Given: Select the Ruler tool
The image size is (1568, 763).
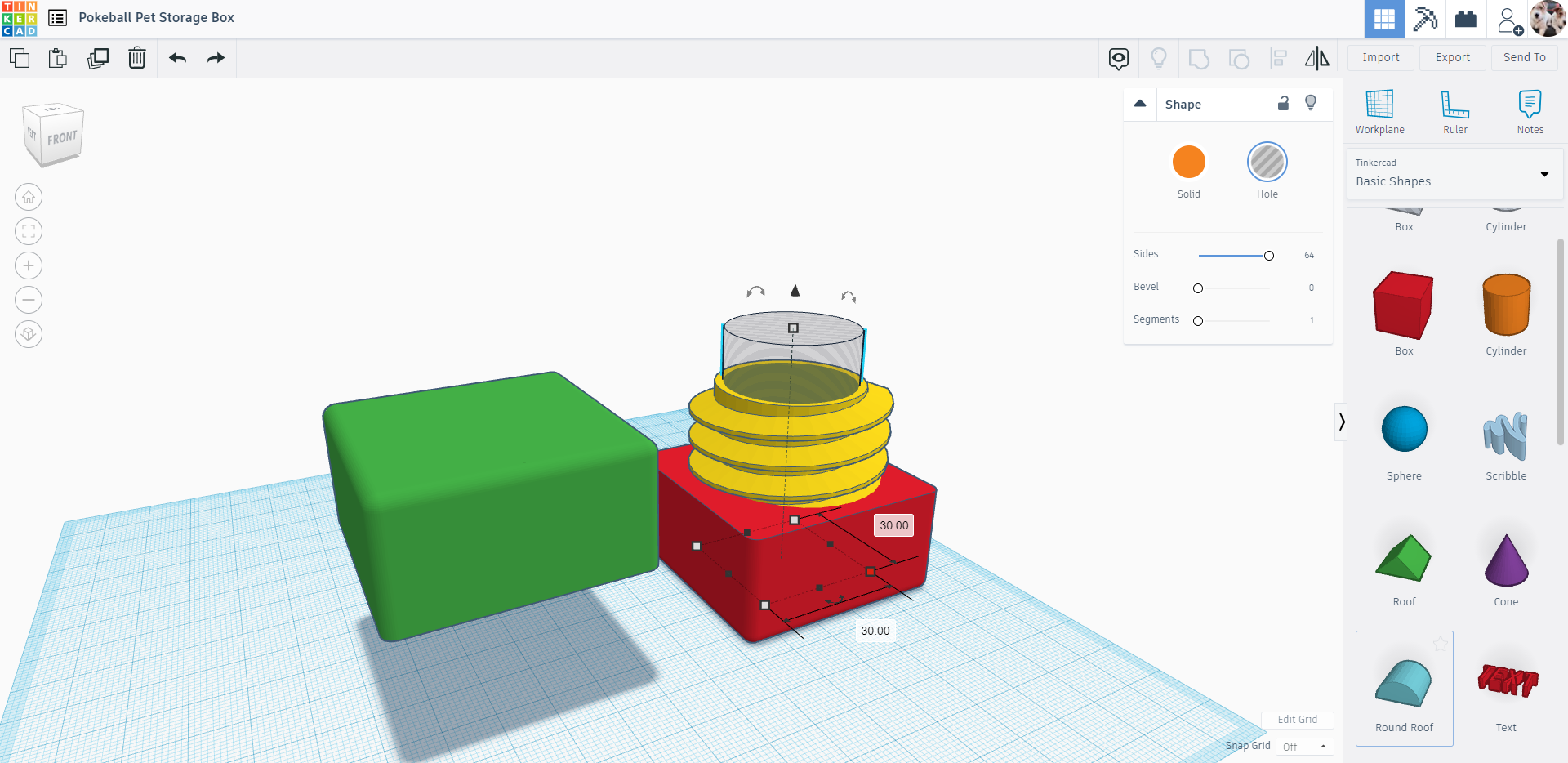Looking at the screenshot, I should tap(1454, 112).
